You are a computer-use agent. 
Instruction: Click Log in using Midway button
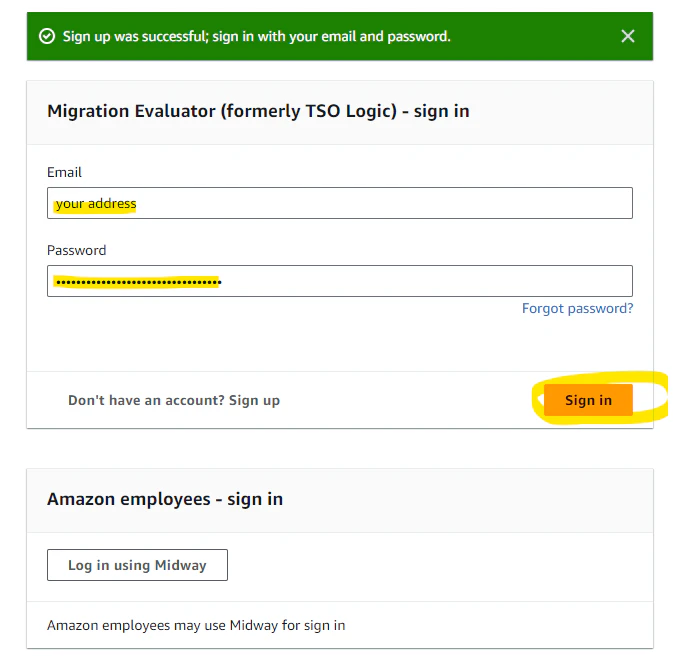(x=137, y=565)
